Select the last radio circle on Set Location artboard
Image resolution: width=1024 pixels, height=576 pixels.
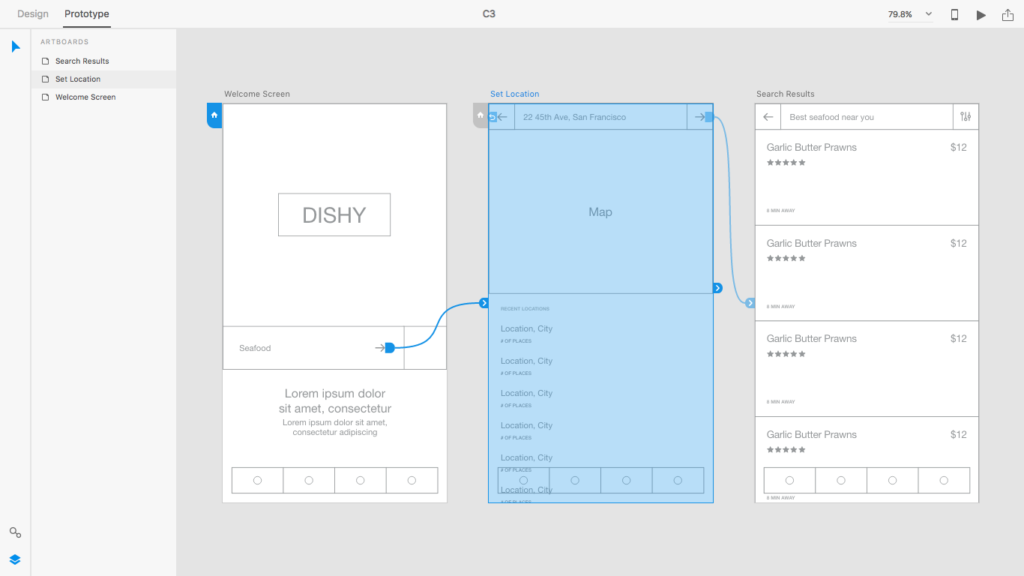676,480
